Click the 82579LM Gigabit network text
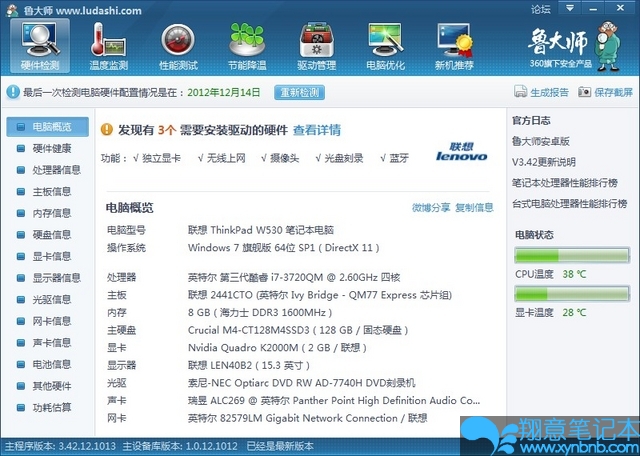This screenshot has height=456, width=640. [307, 418]
